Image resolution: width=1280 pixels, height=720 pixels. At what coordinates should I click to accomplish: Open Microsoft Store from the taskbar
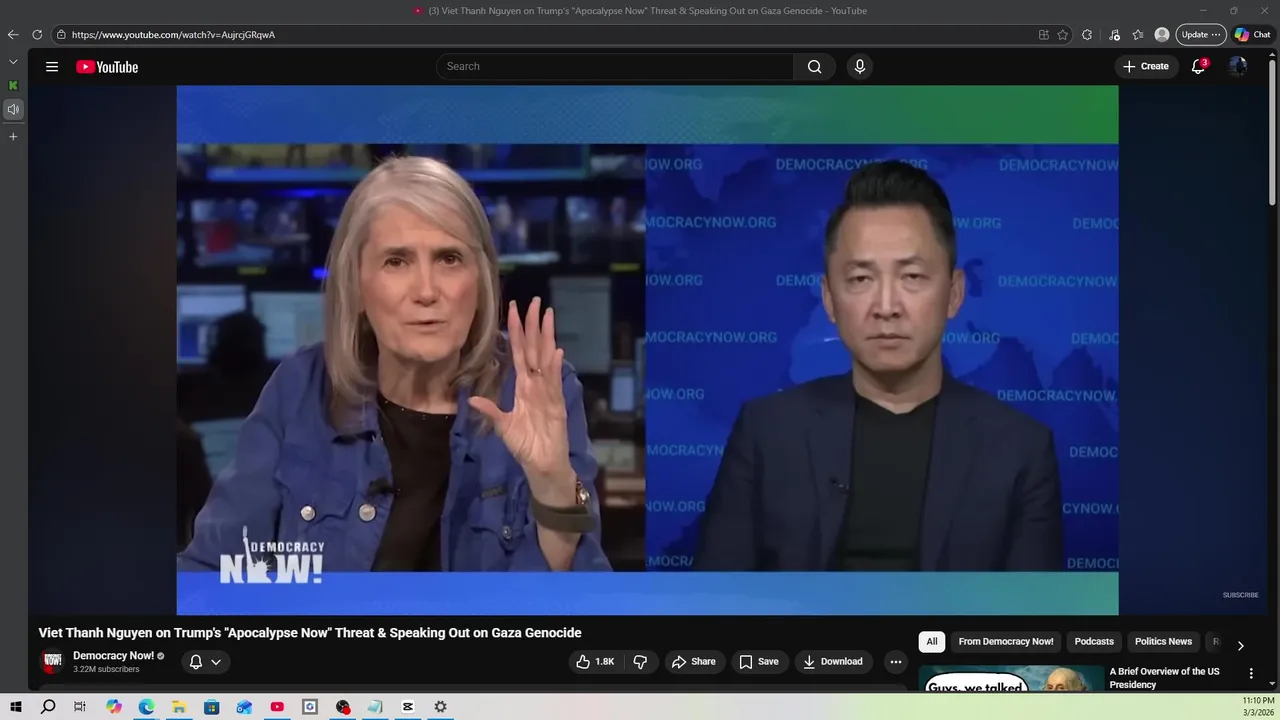click(x=212, y=707)
